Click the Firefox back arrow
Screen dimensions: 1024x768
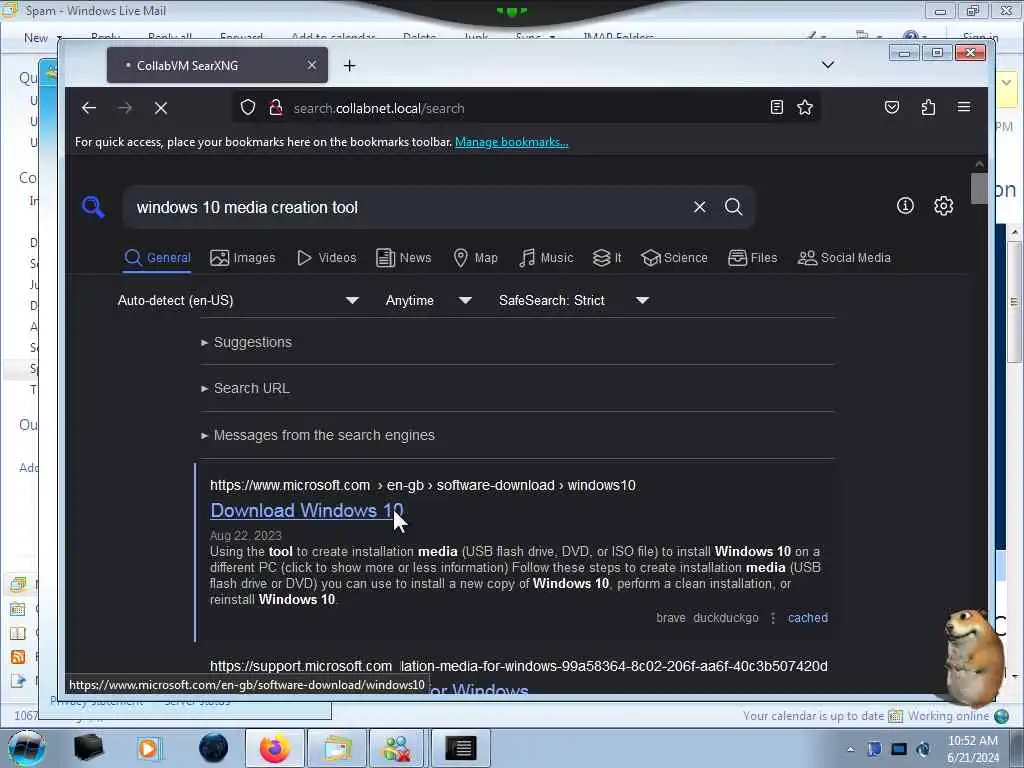(x=89, y=108)
